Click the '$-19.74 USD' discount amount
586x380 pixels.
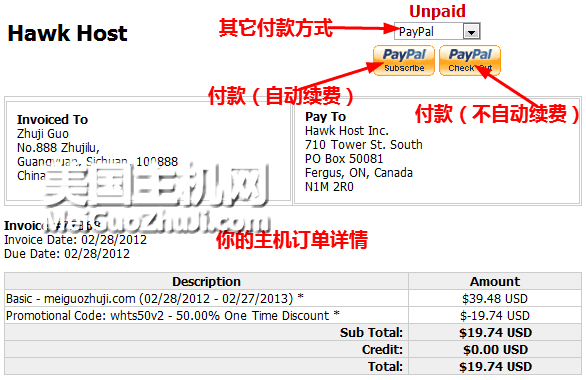495,316
